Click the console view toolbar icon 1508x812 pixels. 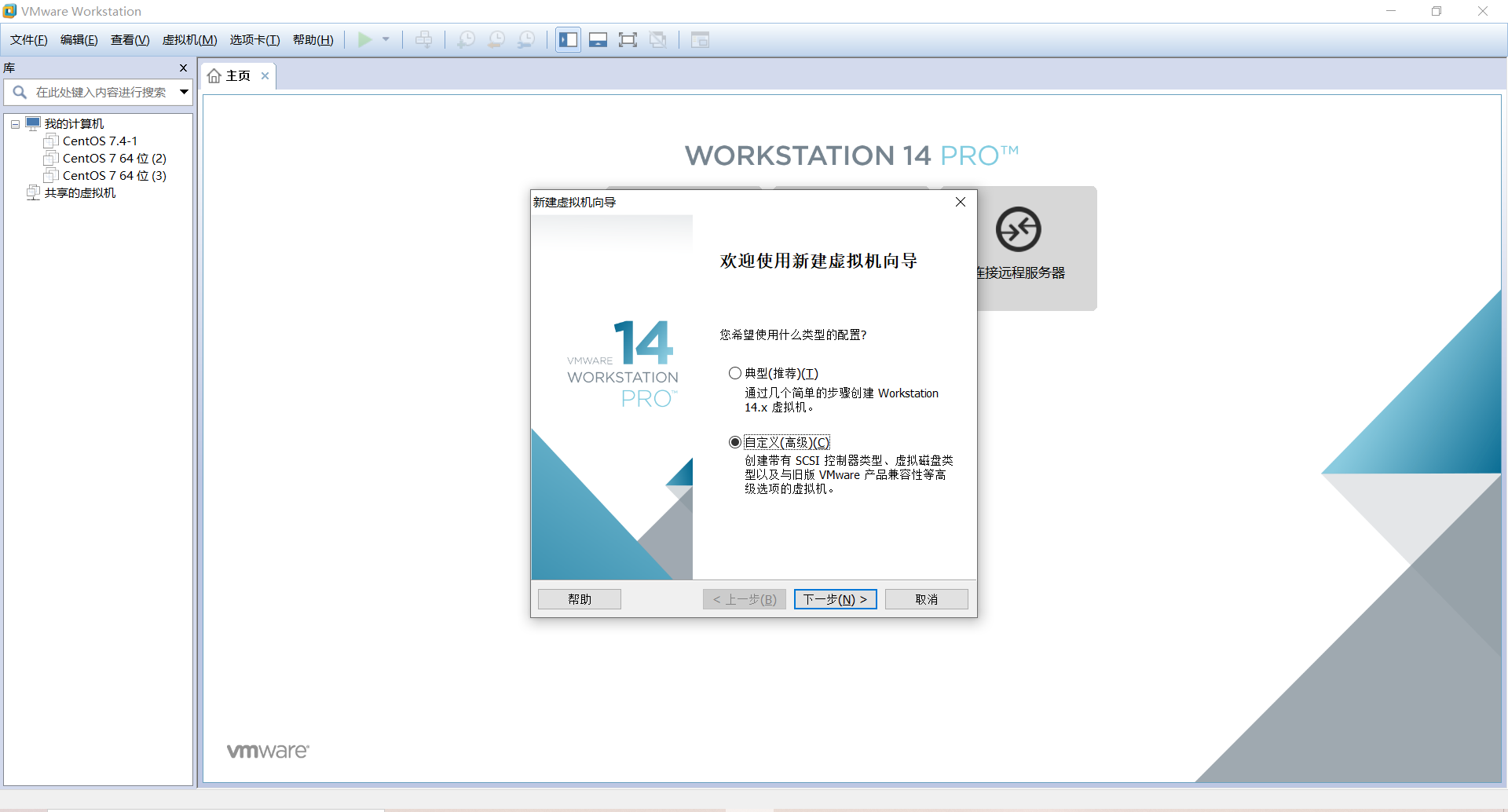click(x=700, y=39)
